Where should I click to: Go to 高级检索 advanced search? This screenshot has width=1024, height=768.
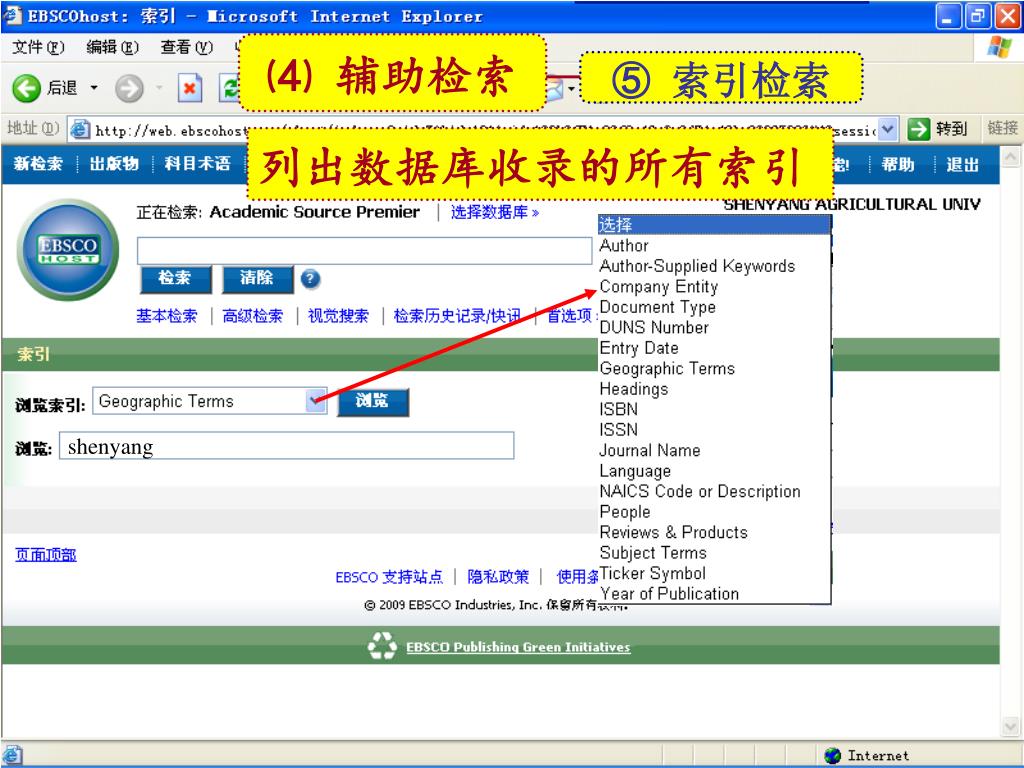(253, 316)
